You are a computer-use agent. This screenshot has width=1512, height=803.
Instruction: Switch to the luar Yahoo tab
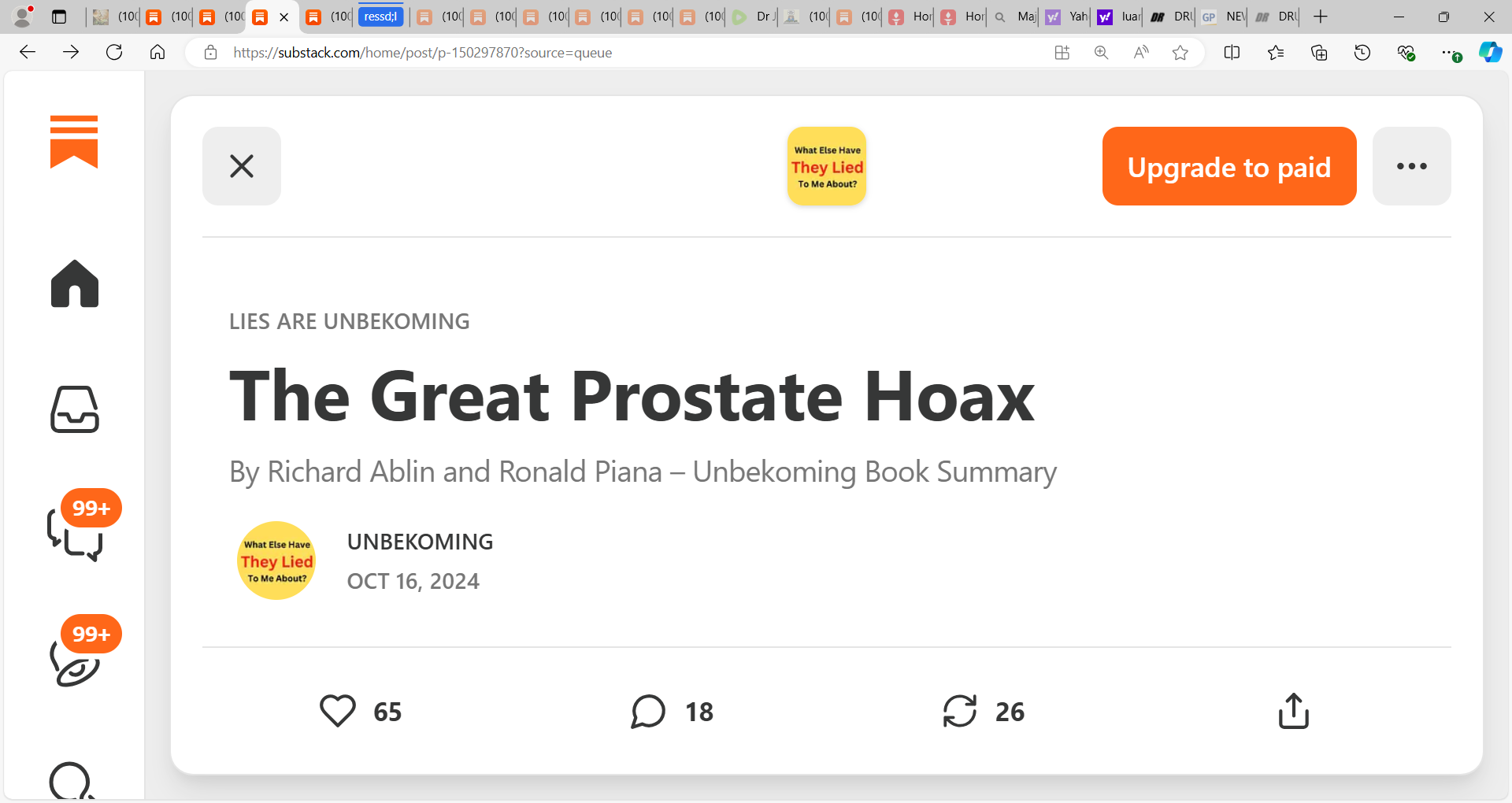point(1118,17)
